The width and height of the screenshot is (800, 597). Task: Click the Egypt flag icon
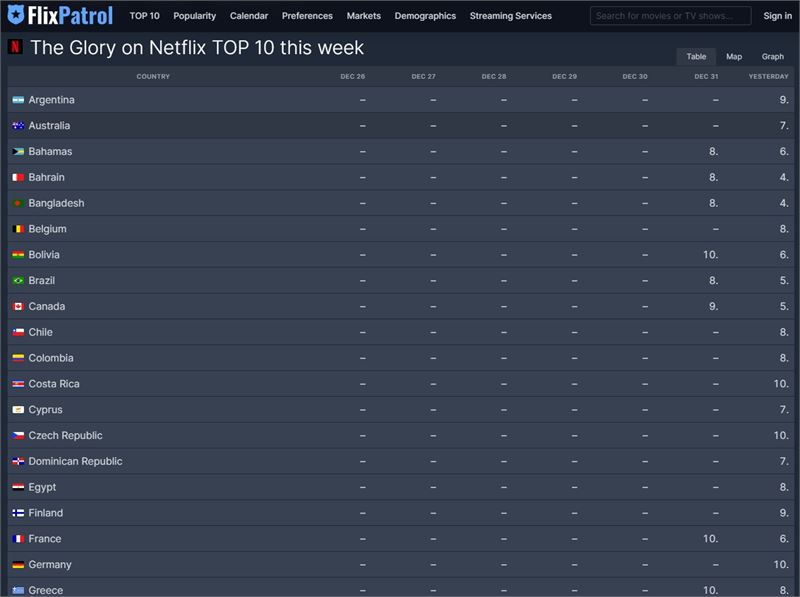(18, 487)
